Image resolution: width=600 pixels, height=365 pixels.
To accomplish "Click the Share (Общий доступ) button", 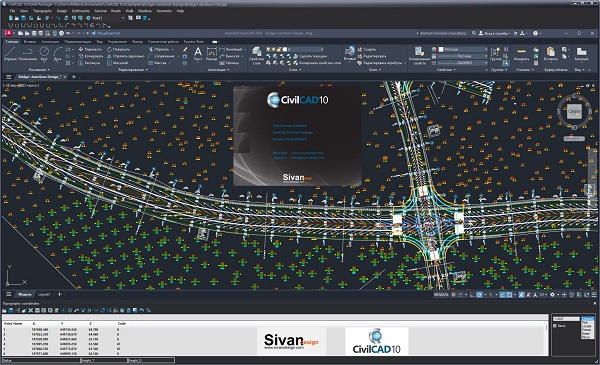I will pos(106,33).
